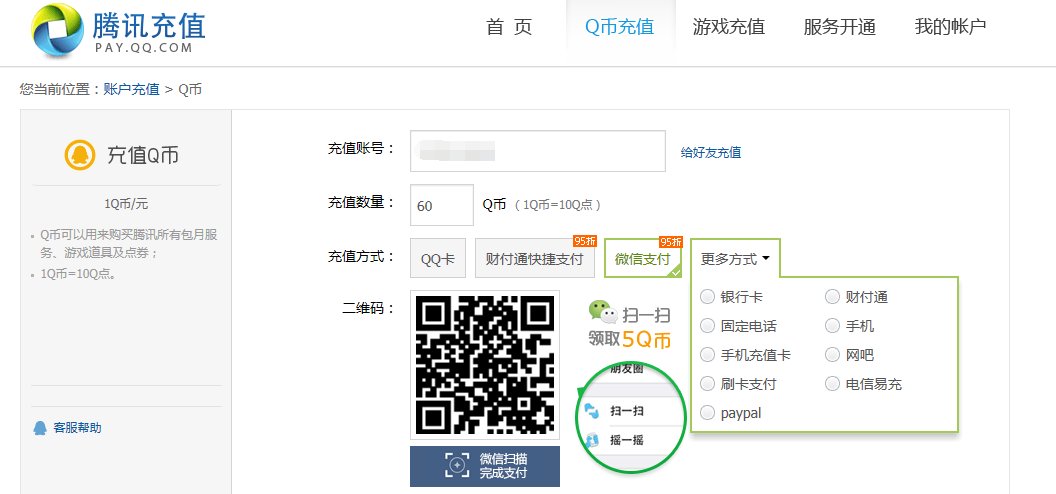The image size is (1056, 494).
Task: Select the 刷卡支付 radio option
Action: [x=707, y=384]
